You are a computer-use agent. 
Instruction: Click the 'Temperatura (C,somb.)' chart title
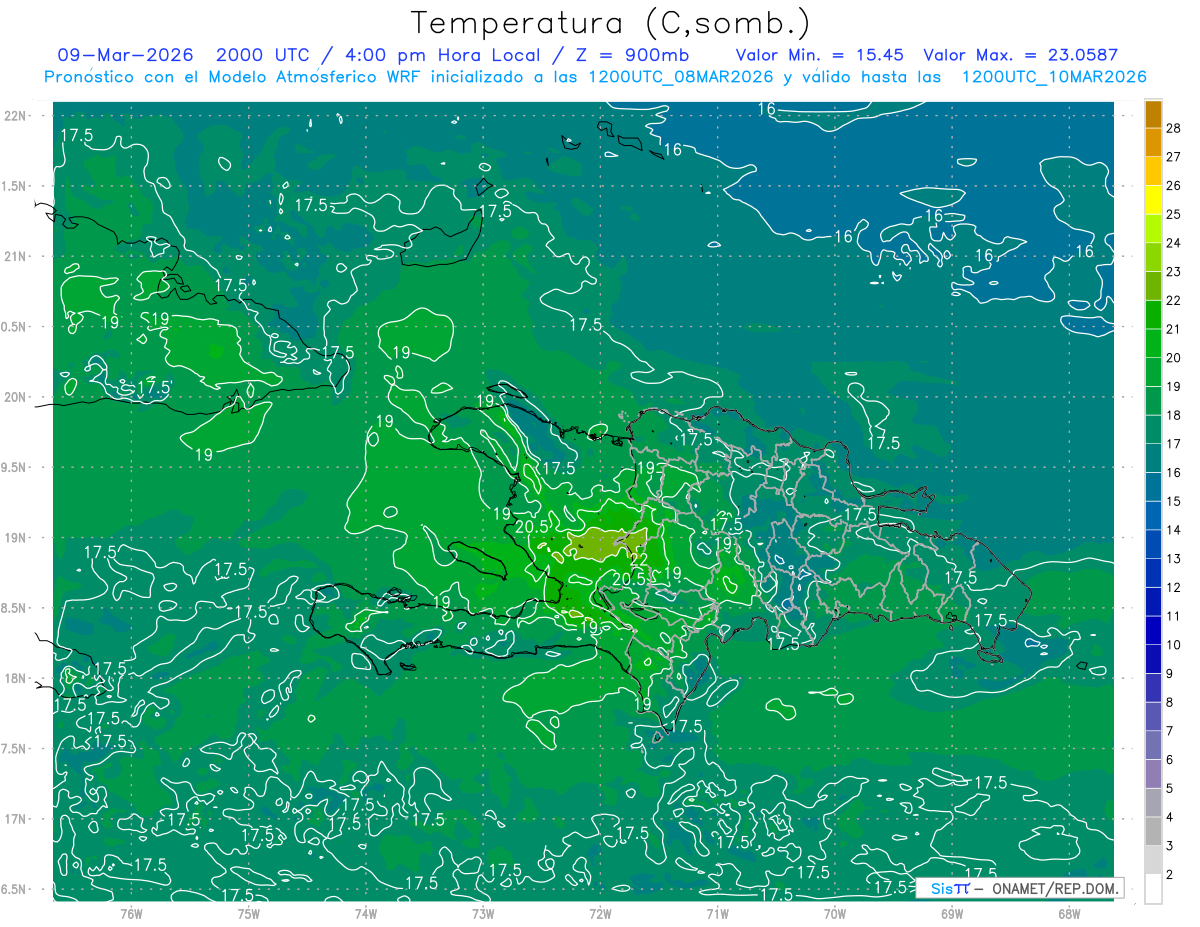click(610, 23)
